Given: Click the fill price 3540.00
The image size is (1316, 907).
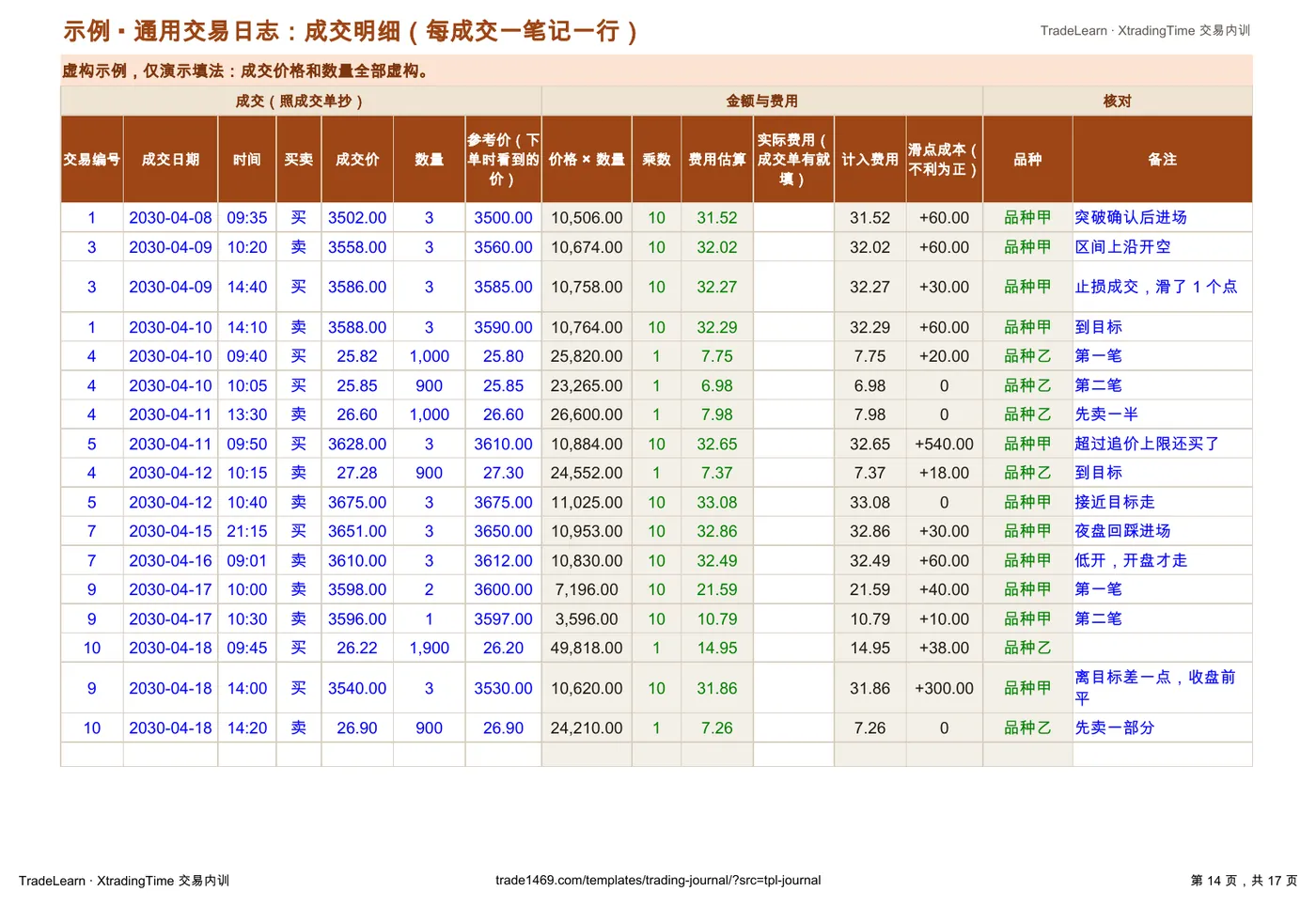Looking at the screenshot, I should tap(357, 688).
